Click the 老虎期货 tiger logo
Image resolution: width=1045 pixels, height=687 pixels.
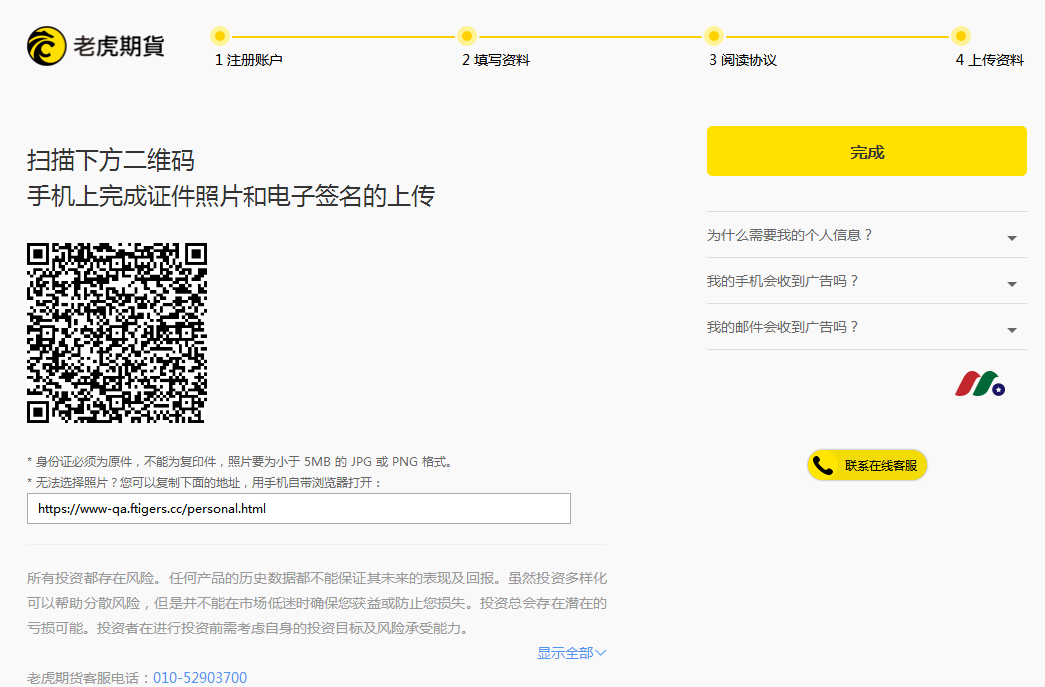coord(47,46)
